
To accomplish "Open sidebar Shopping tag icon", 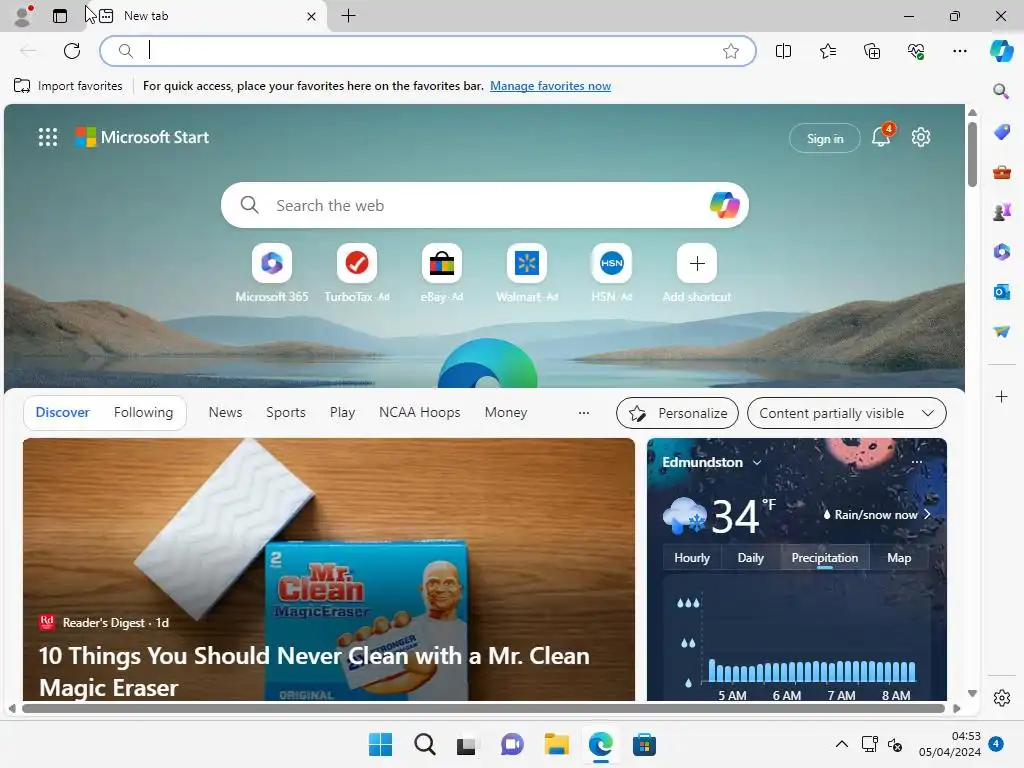I will 1001,132.
